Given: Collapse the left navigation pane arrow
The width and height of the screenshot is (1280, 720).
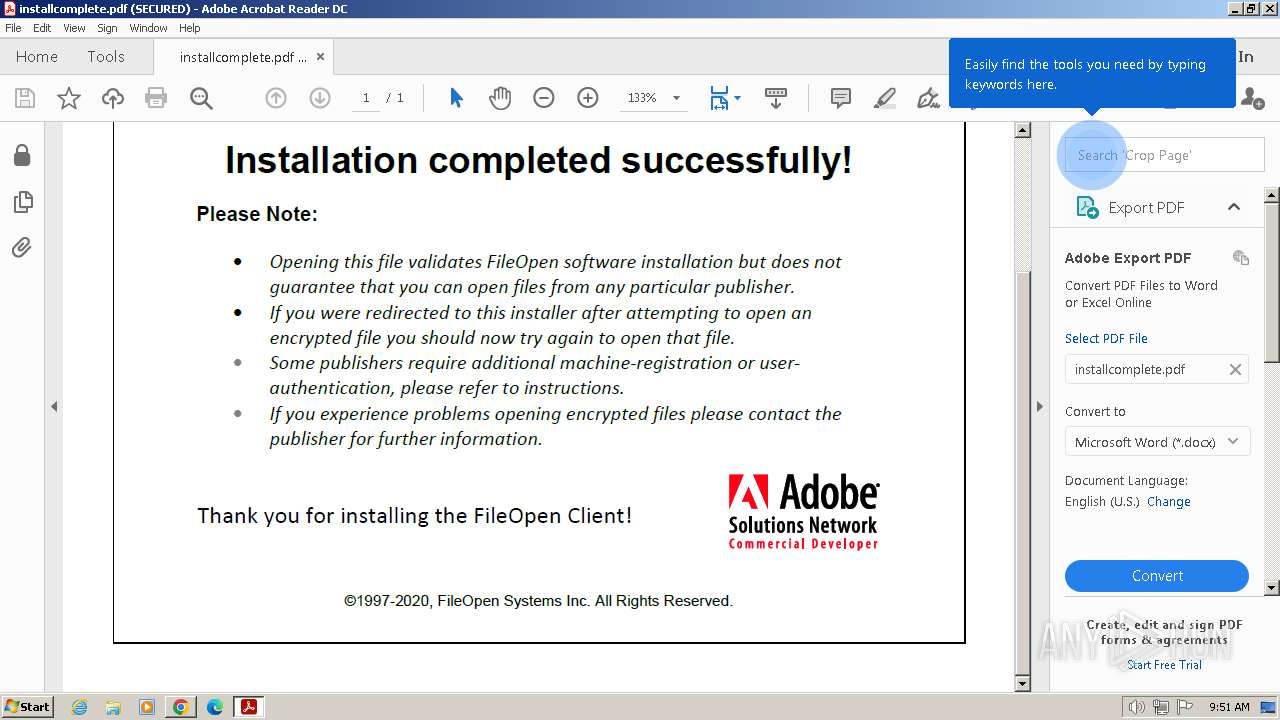Looking at the screenshot, I should (54, 407).
